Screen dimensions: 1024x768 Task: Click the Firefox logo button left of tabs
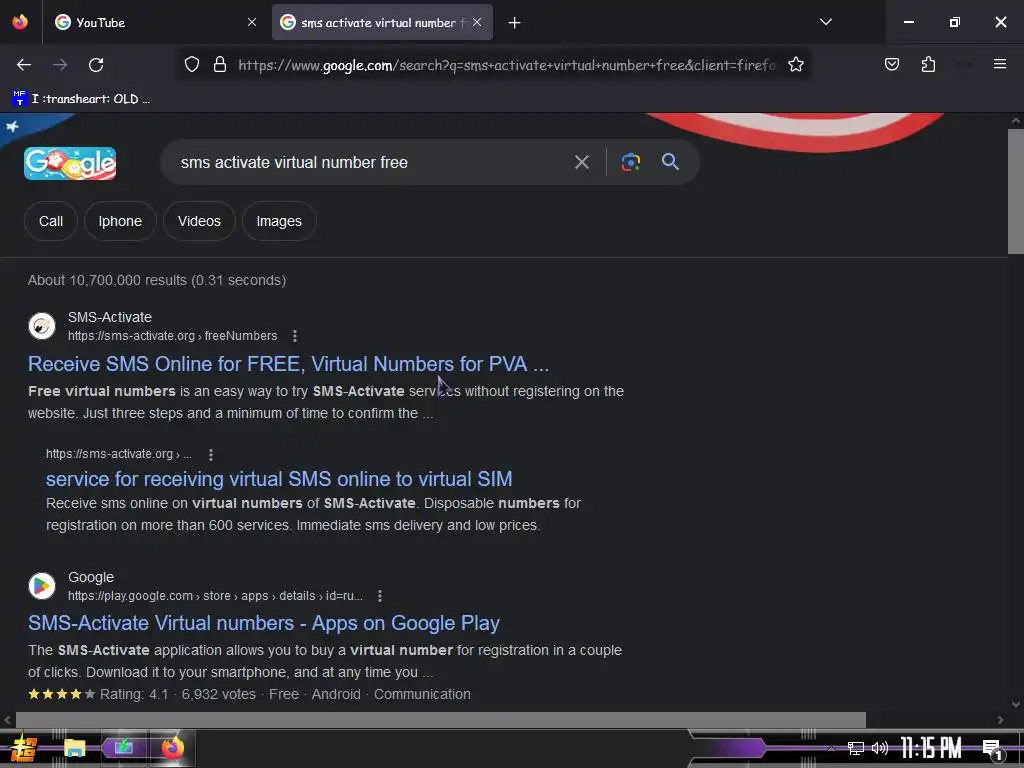[20, 22]
